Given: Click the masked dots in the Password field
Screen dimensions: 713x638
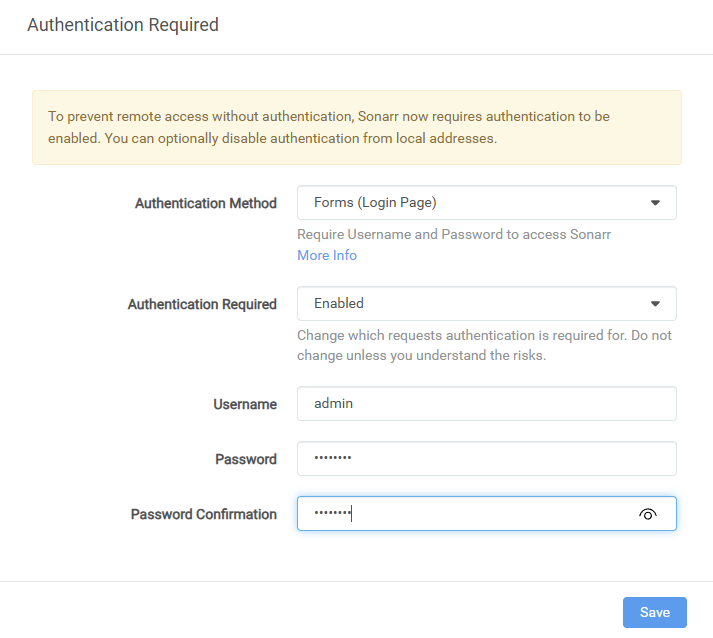Looking at the screenshot, I should 332,459.
